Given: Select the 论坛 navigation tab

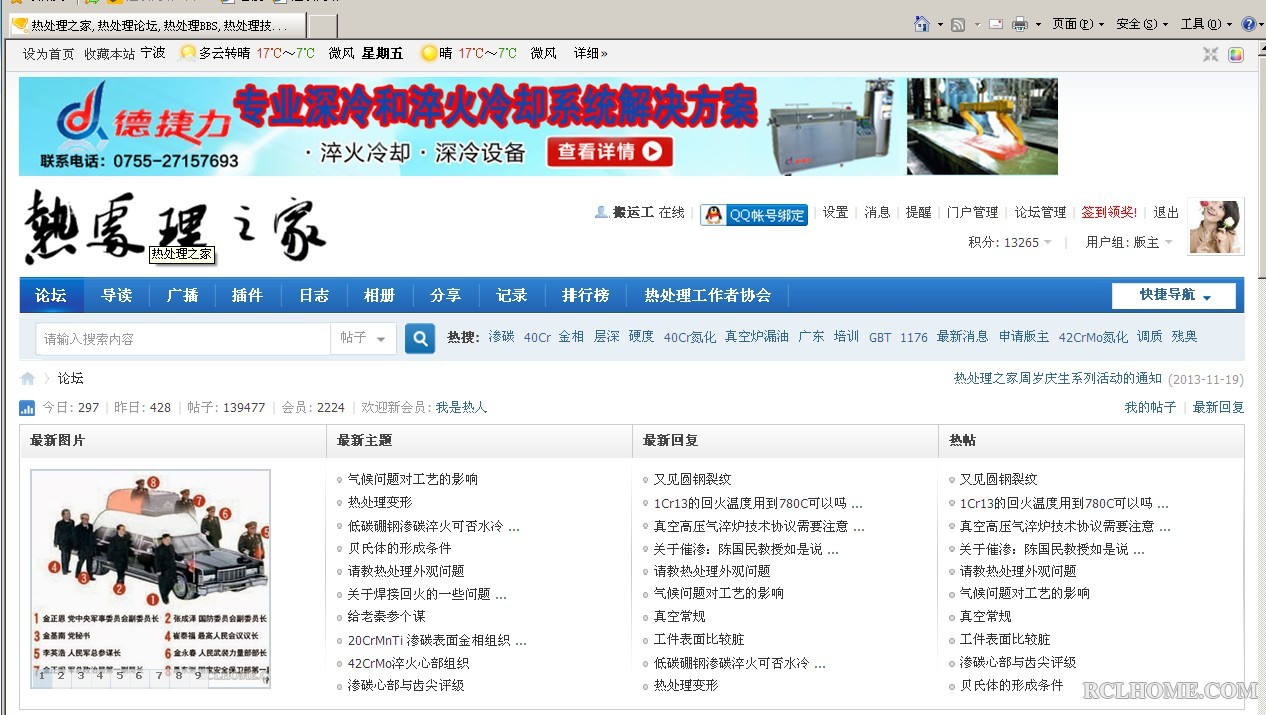Looking at the screenshot, I should [x=51, y=295].
